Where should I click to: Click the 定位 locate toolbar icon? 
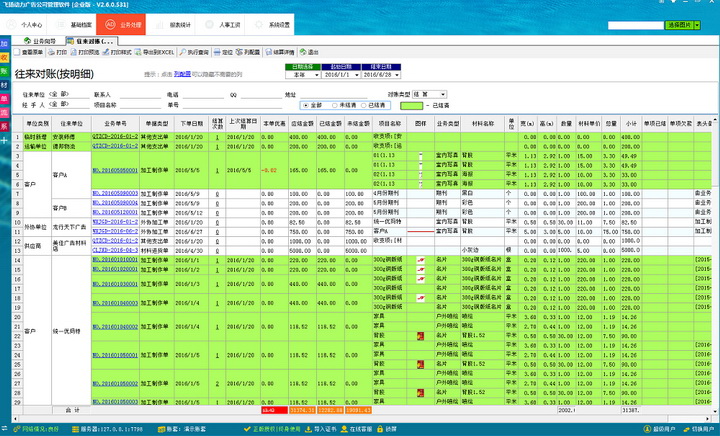224,51
